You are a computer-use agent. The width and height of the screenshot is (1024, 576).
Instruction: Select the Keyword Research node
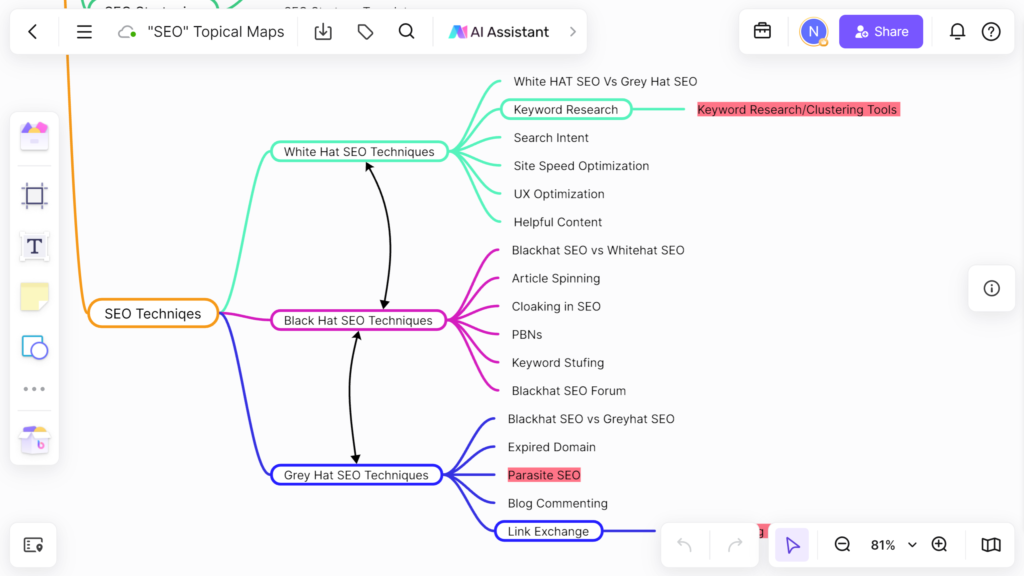click(x=566, y=110)
